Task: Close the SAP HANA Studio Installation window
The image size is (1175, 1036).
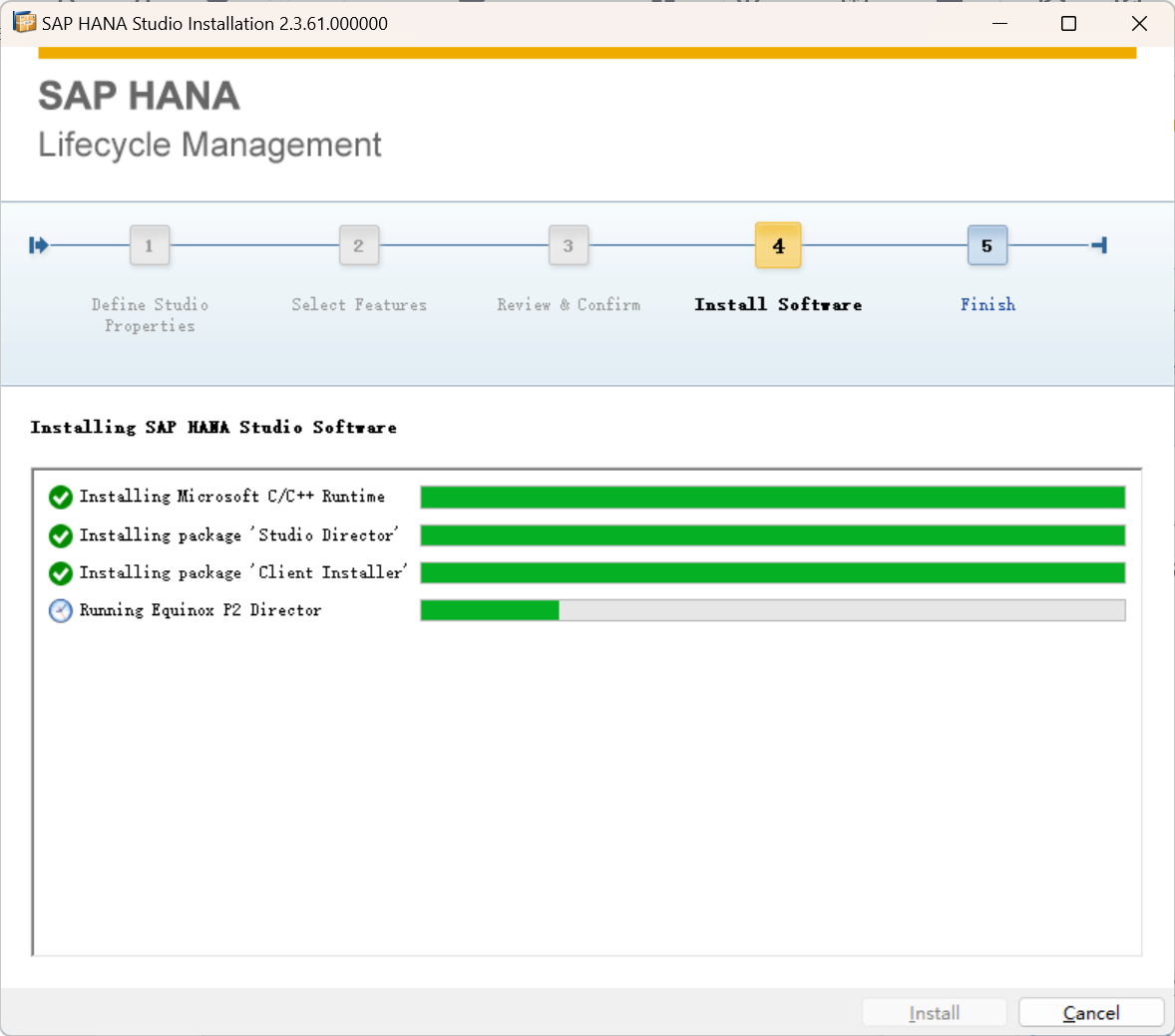Action: (x=1139, y=23)
